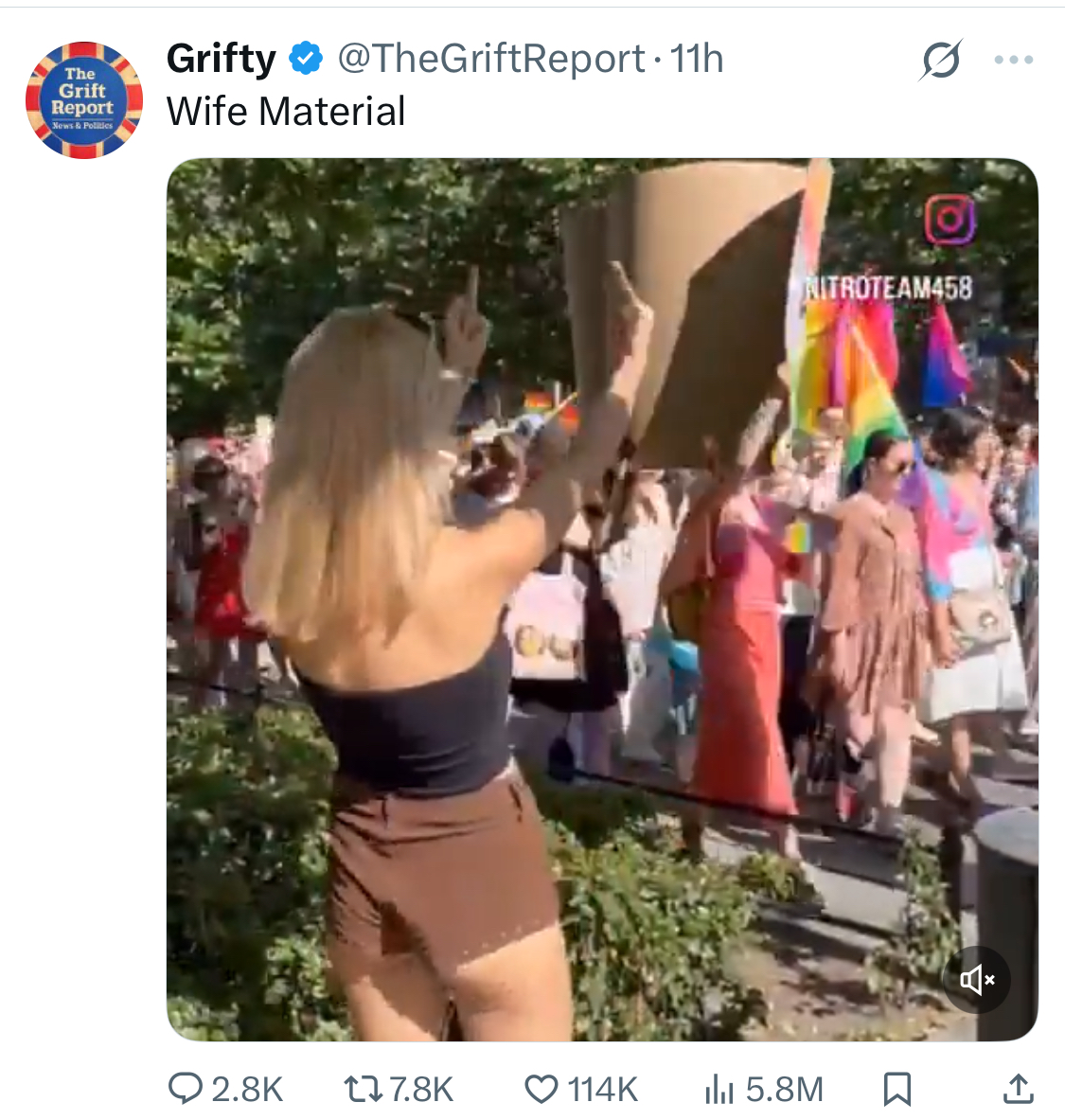Viewport: 1065px width, 1120px height.
Task: Open the @TheGriftReport handle link
Action: (491, 59)
